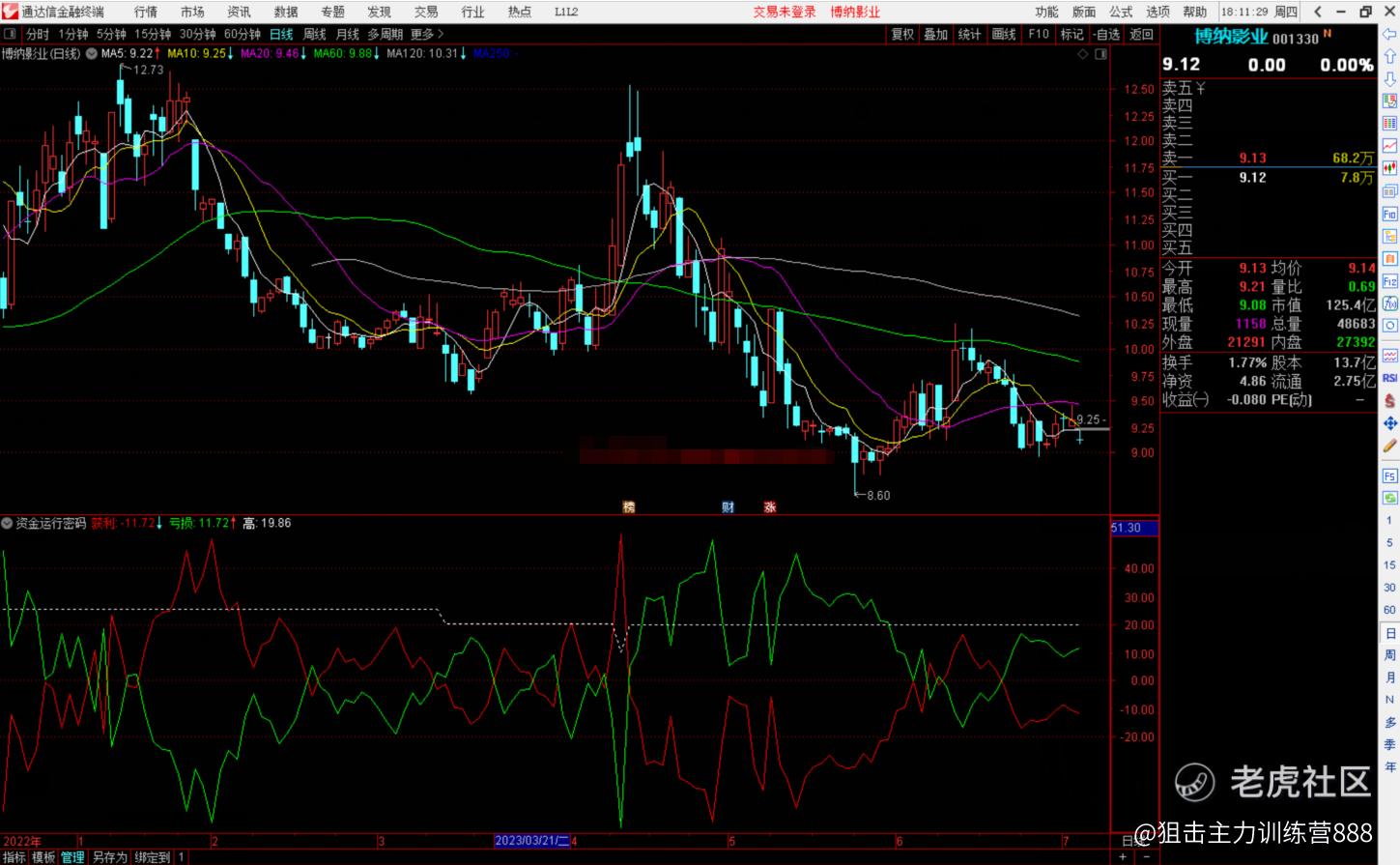This screenshot has width=1400, height=865.
Task: Open the candlestick chart icon in sidebar
Action: click(x=1389, y=168)
